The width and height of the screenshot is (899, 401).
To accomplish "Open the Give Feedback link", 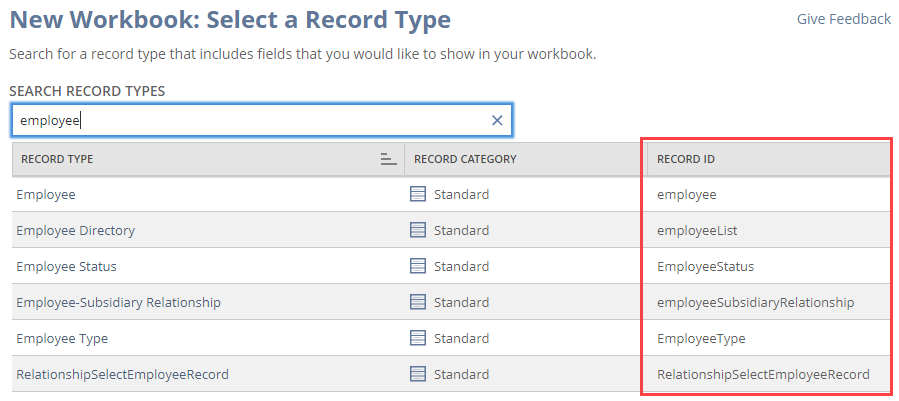I will pyautogui.click(x=844, y=19).
